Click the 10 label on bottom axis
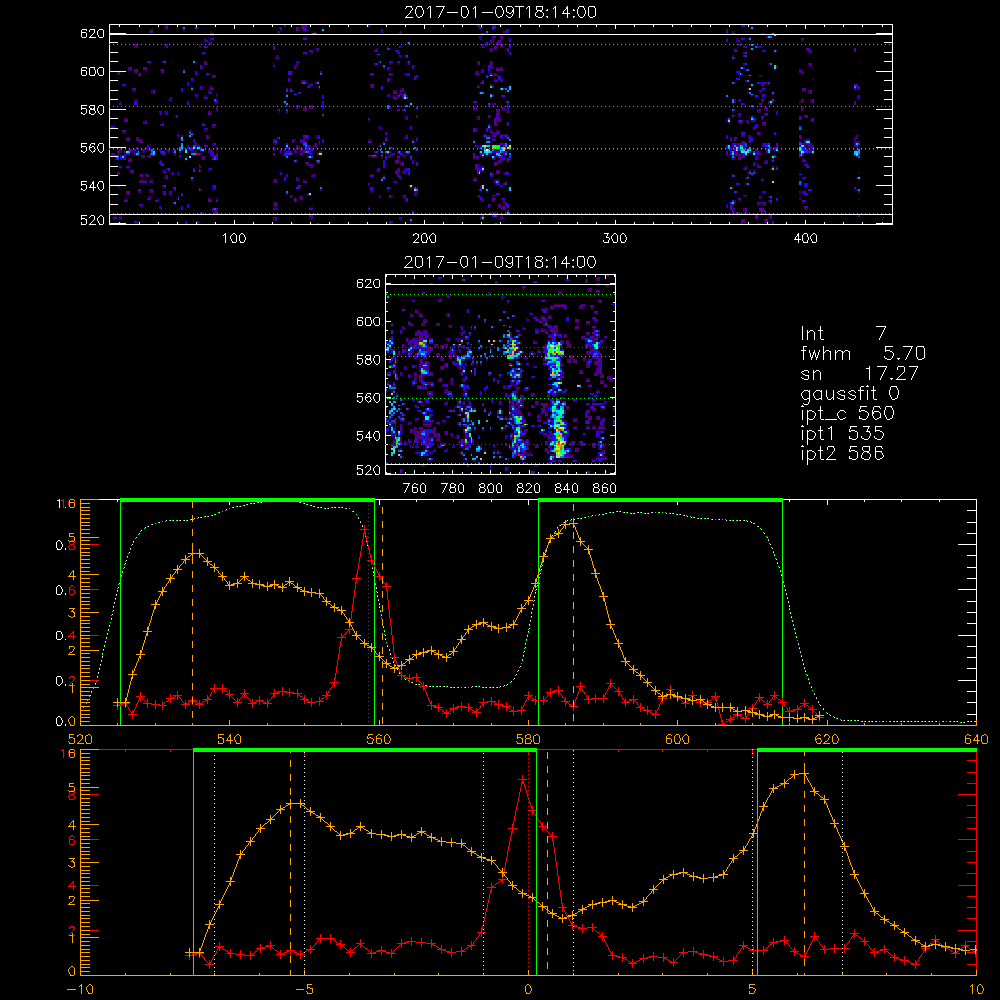The image size is (1000, 1000). pyautogui.click(x=976, y=989)
